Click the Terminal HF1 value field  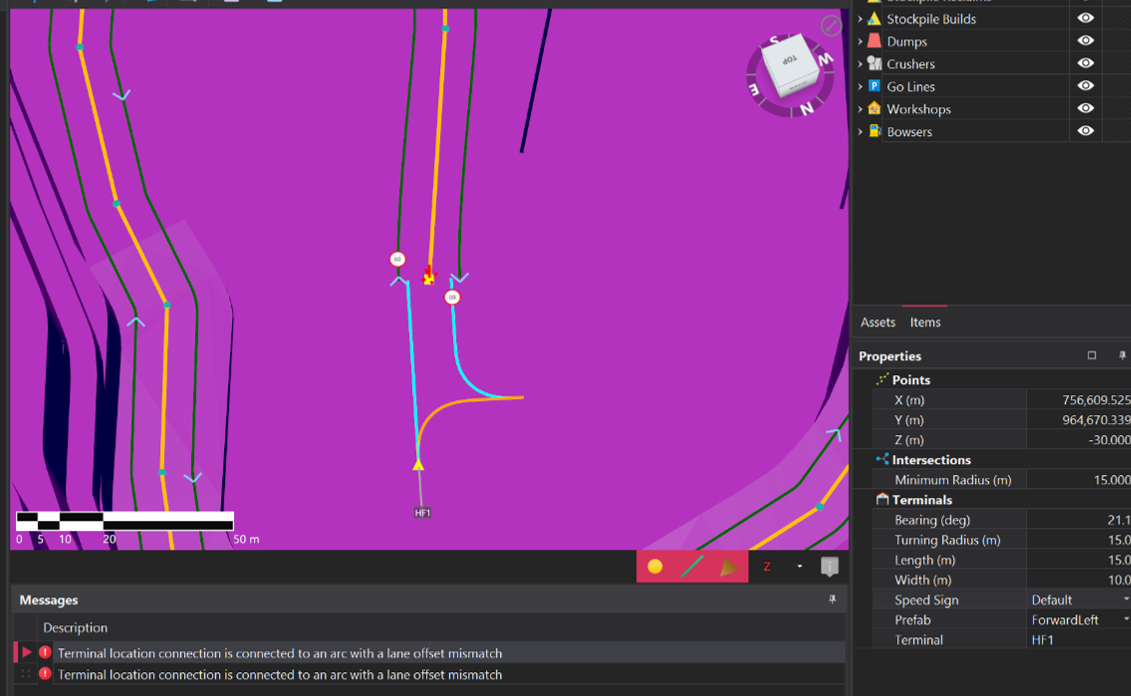pyautogui.click(x=1078, y=640)
